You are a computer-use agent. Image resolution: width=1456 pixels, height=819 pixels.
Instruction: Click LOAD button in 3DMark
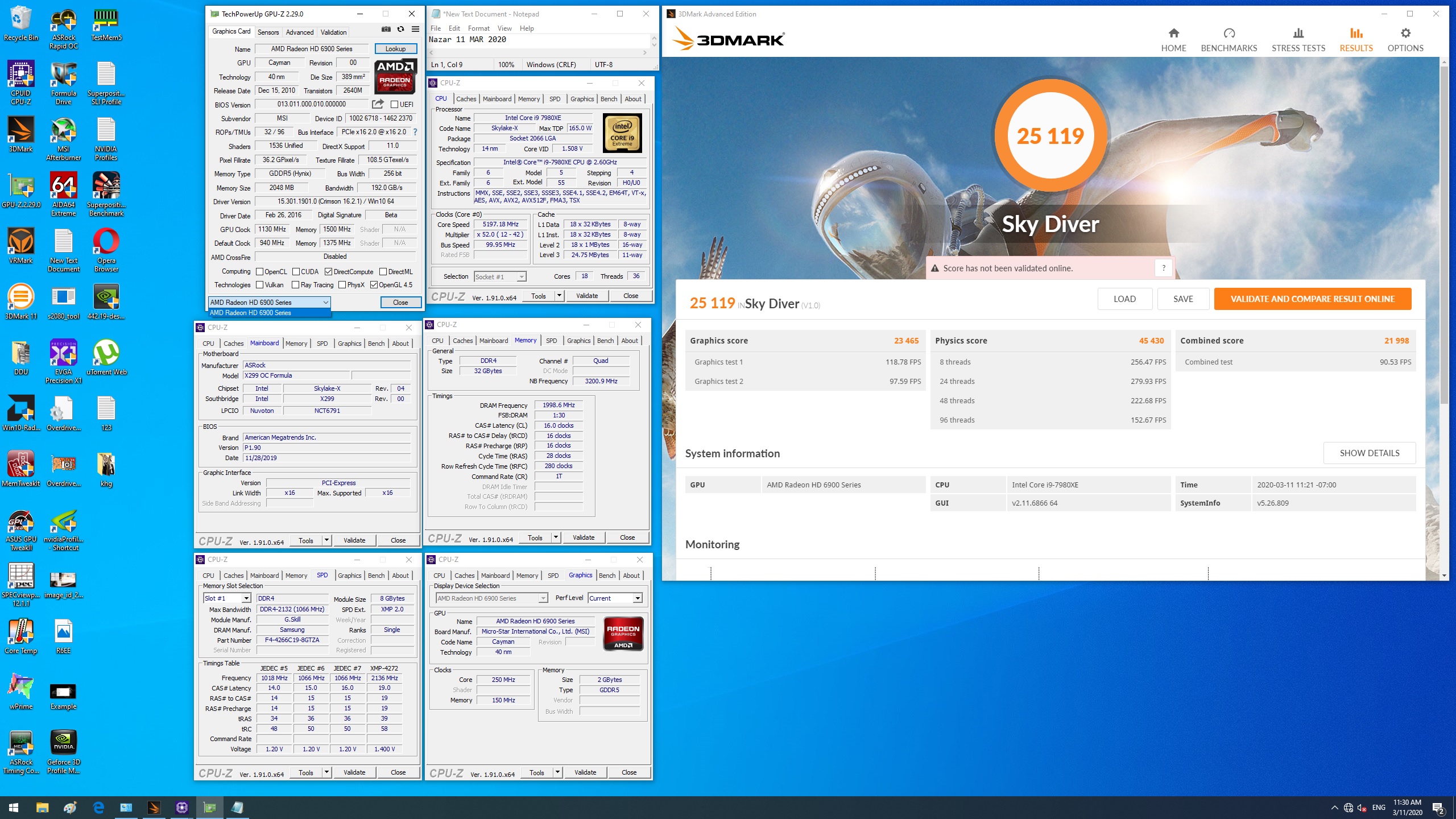(1124, 299)
